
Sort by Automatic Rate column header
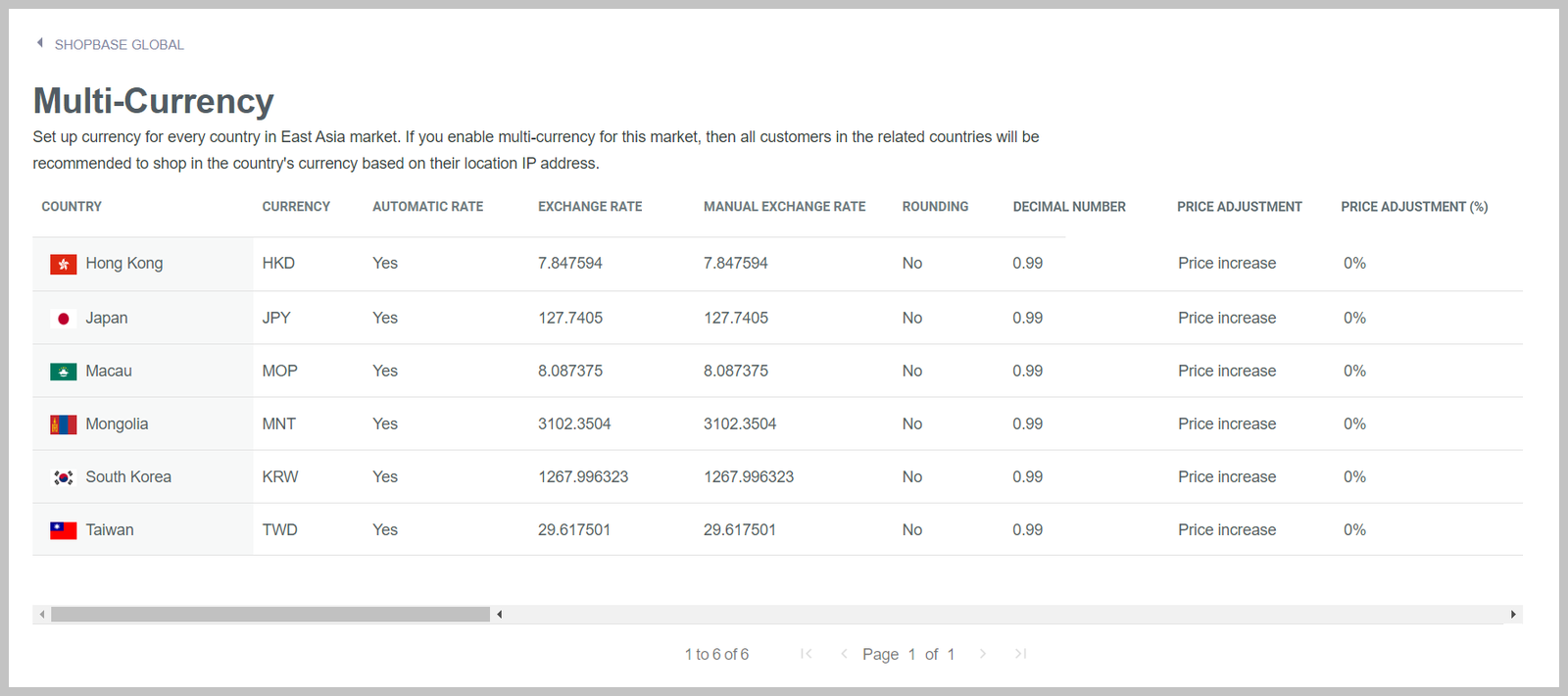(x=428, y=207)
